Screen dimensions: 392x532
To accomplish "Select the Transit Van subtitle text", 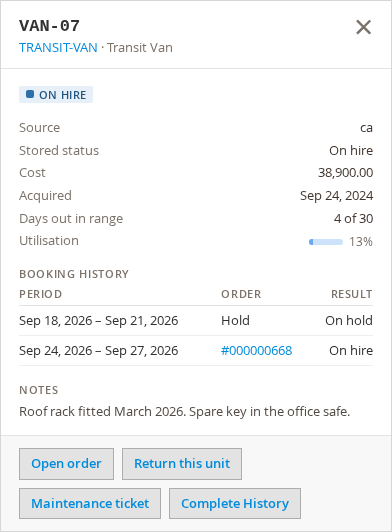I will coord(140,48).
